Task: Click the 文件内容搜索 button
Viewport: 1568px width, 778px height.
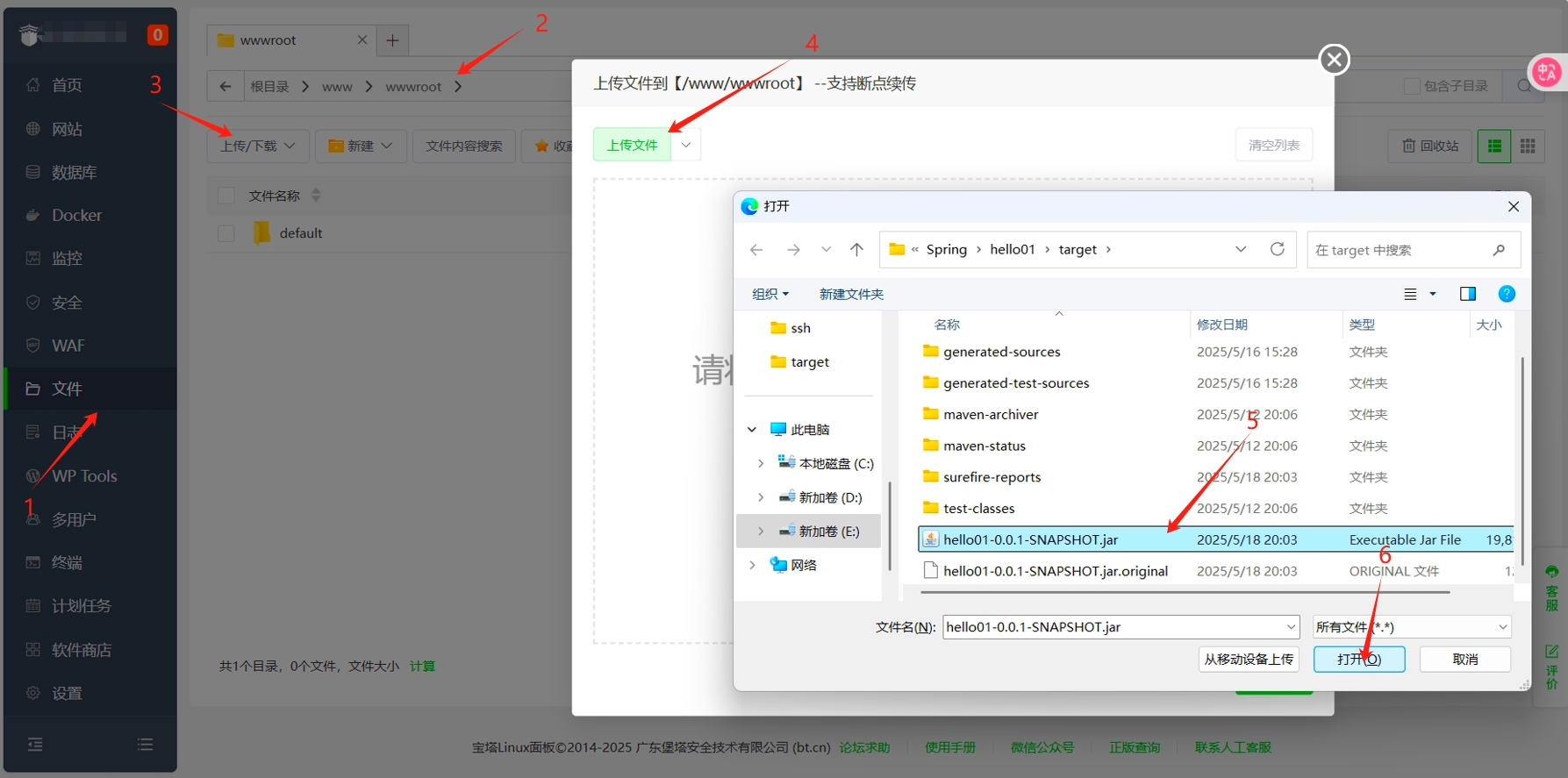Action: click(464, 146)
